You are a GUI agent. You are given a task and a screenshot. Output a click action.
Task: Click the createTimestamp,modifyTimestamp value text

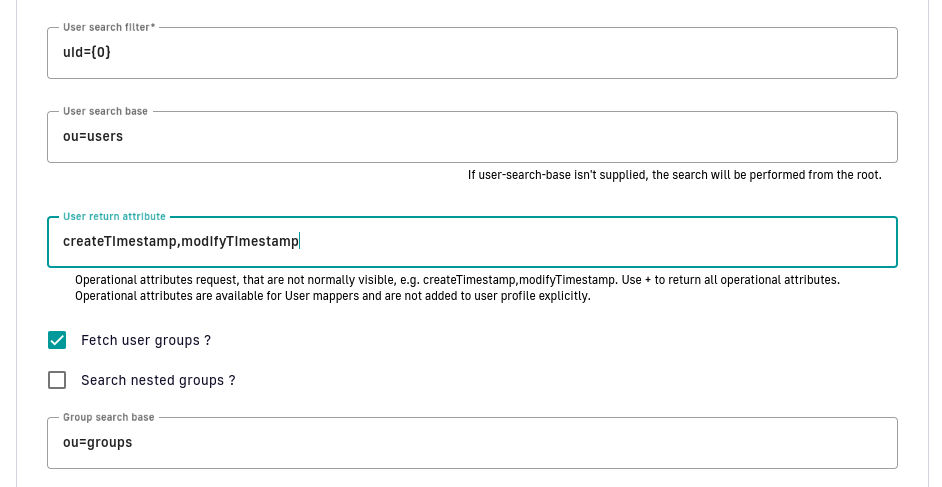click(181, 241)
